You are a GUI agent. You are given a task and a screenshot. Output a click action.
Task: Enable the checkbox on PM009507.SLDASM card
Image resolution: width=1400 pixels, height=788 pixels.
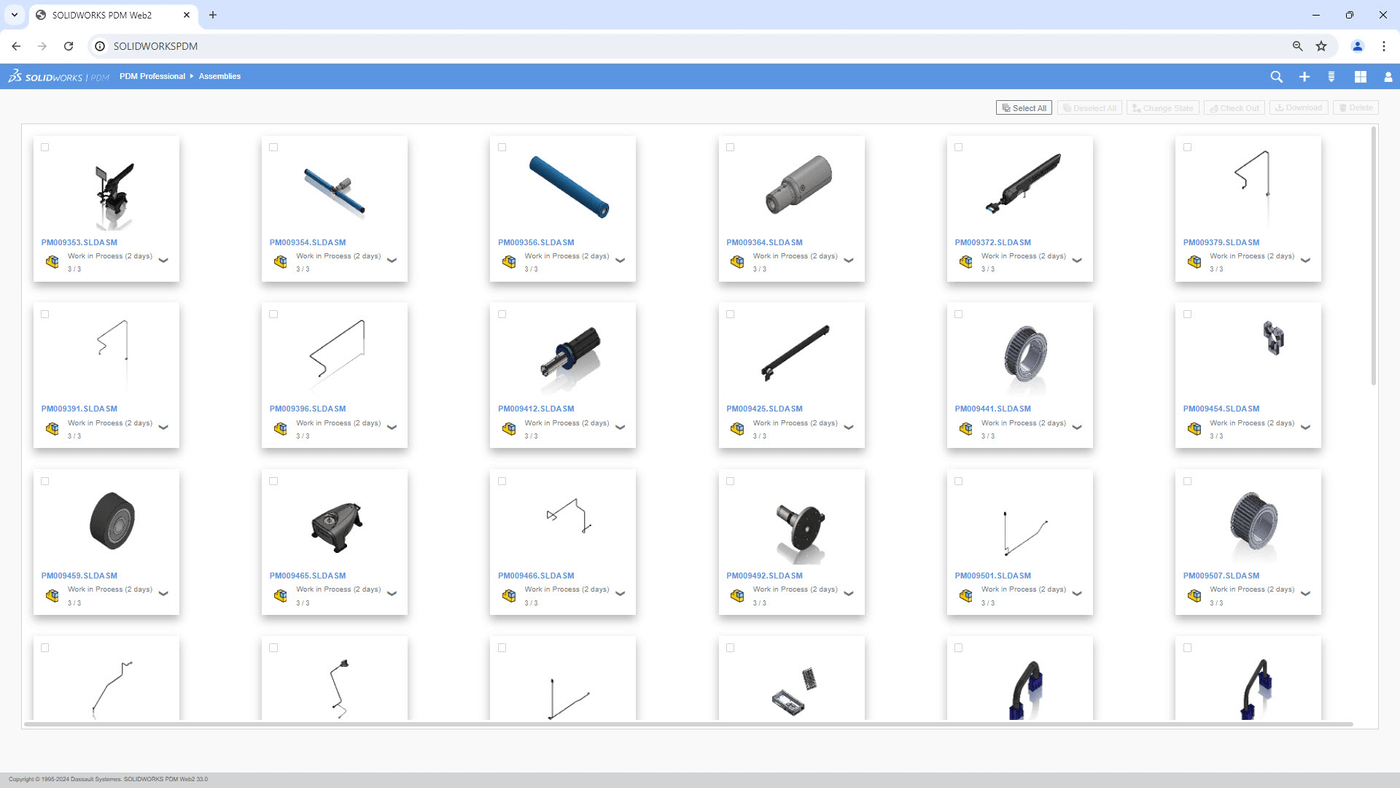1186,480
